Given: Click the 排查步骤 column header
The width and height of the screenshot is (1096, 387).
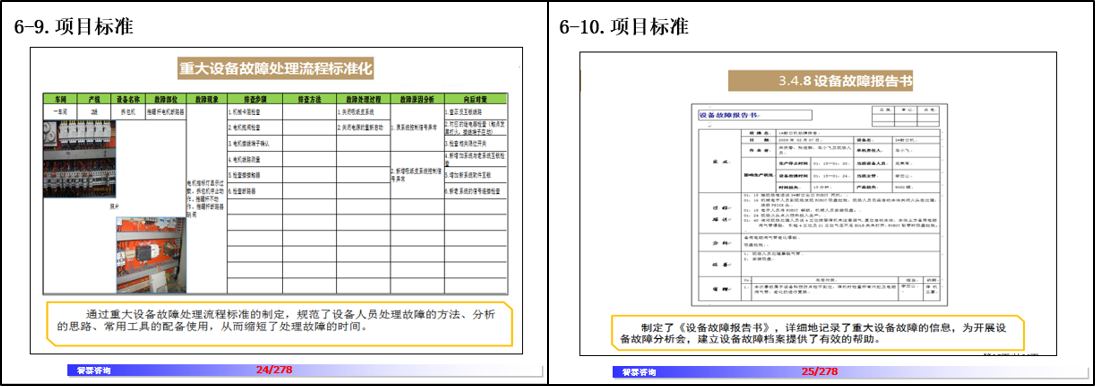Looking at the screenshot, I should click(x=254, y=98).
